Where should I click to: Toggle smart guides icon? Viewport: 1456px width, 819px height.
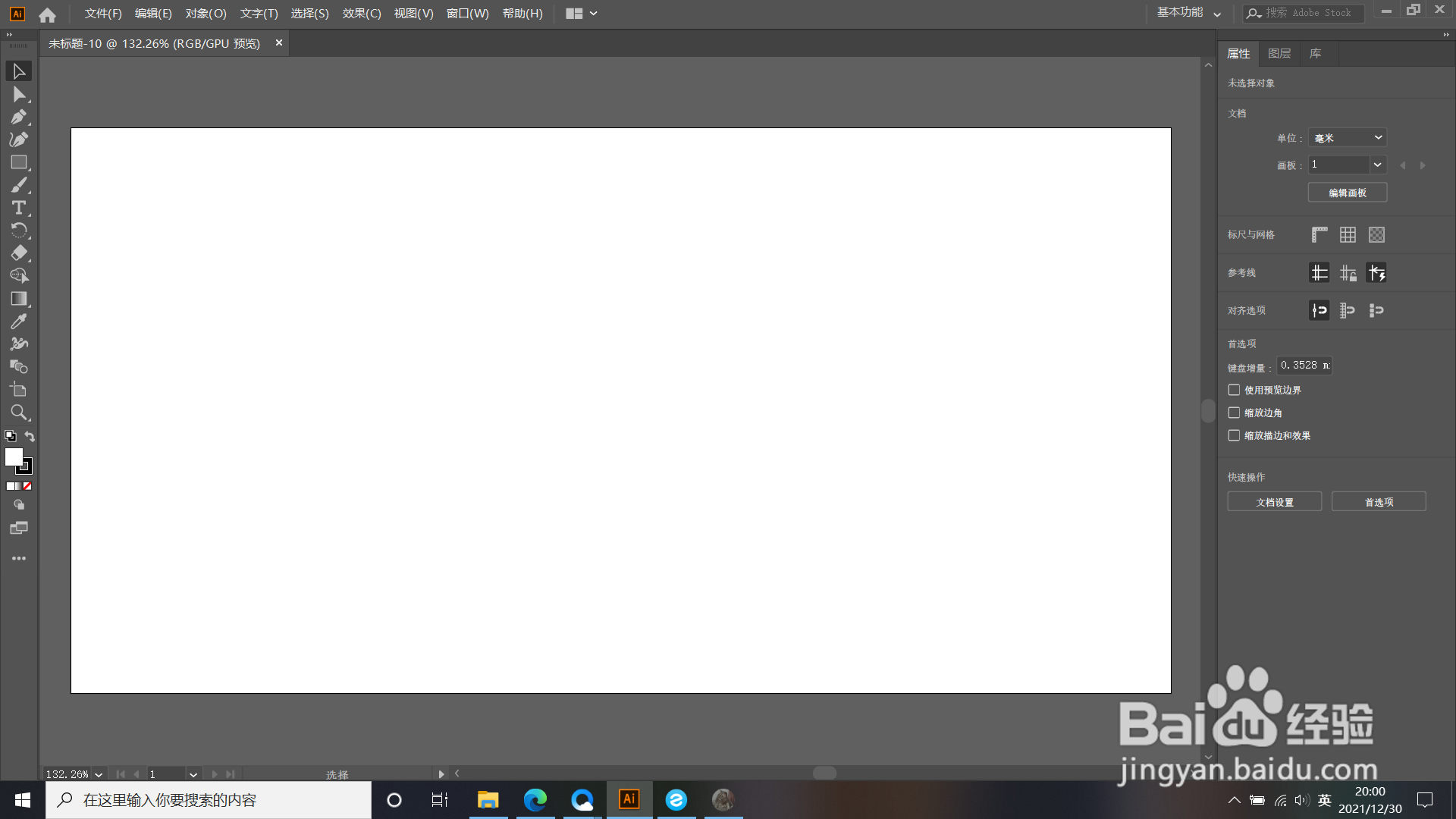(1376, 273)
